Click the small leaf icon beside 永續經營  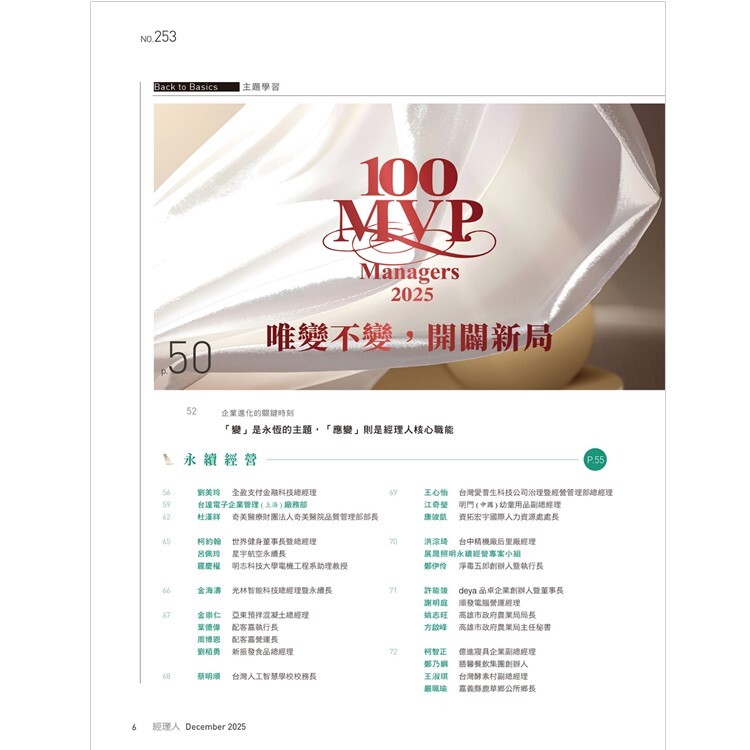(x=168, y=459)
